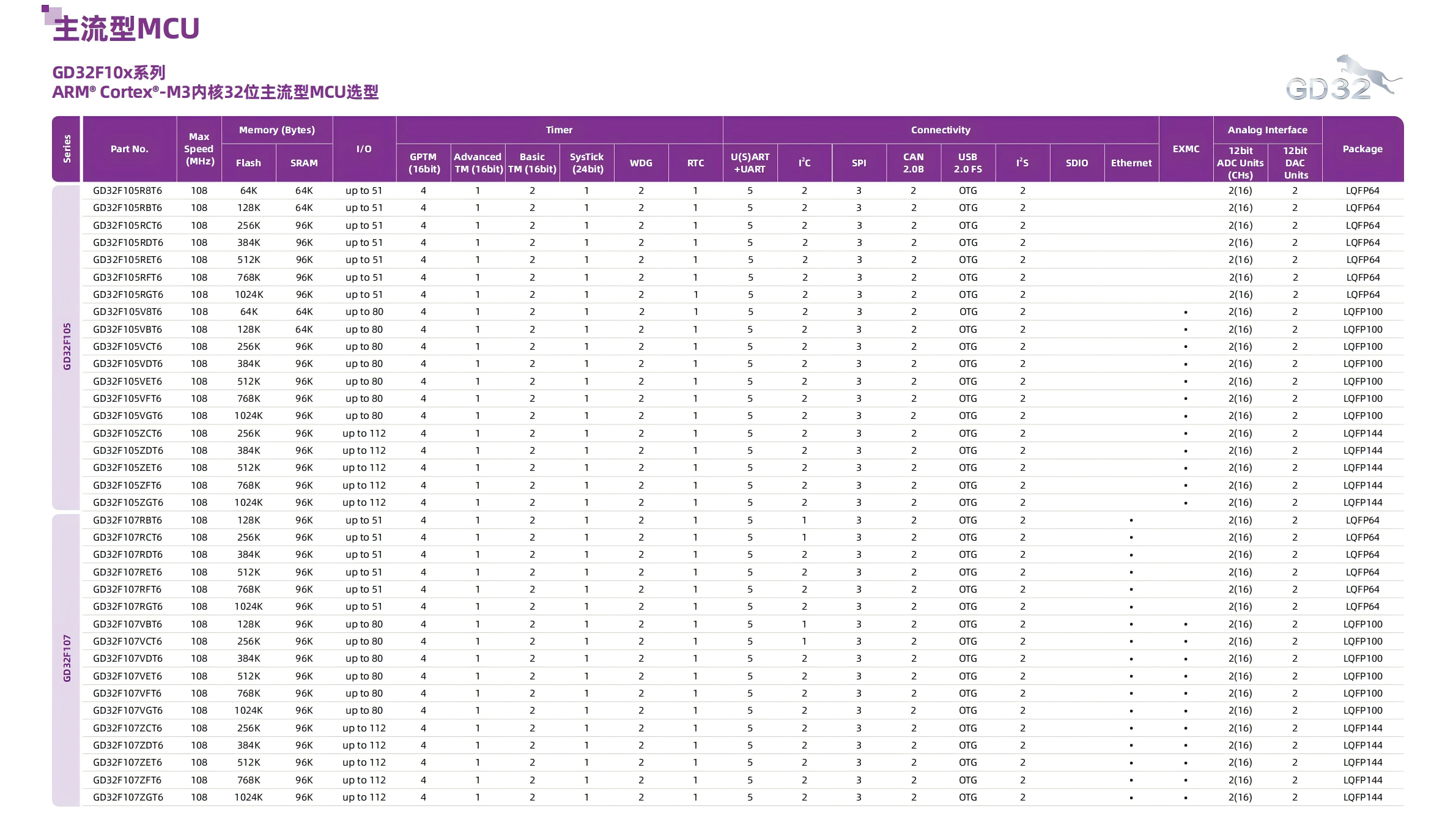
Task: Click the GD32F105 vertical series label
Action: click(x=67, y=346)
